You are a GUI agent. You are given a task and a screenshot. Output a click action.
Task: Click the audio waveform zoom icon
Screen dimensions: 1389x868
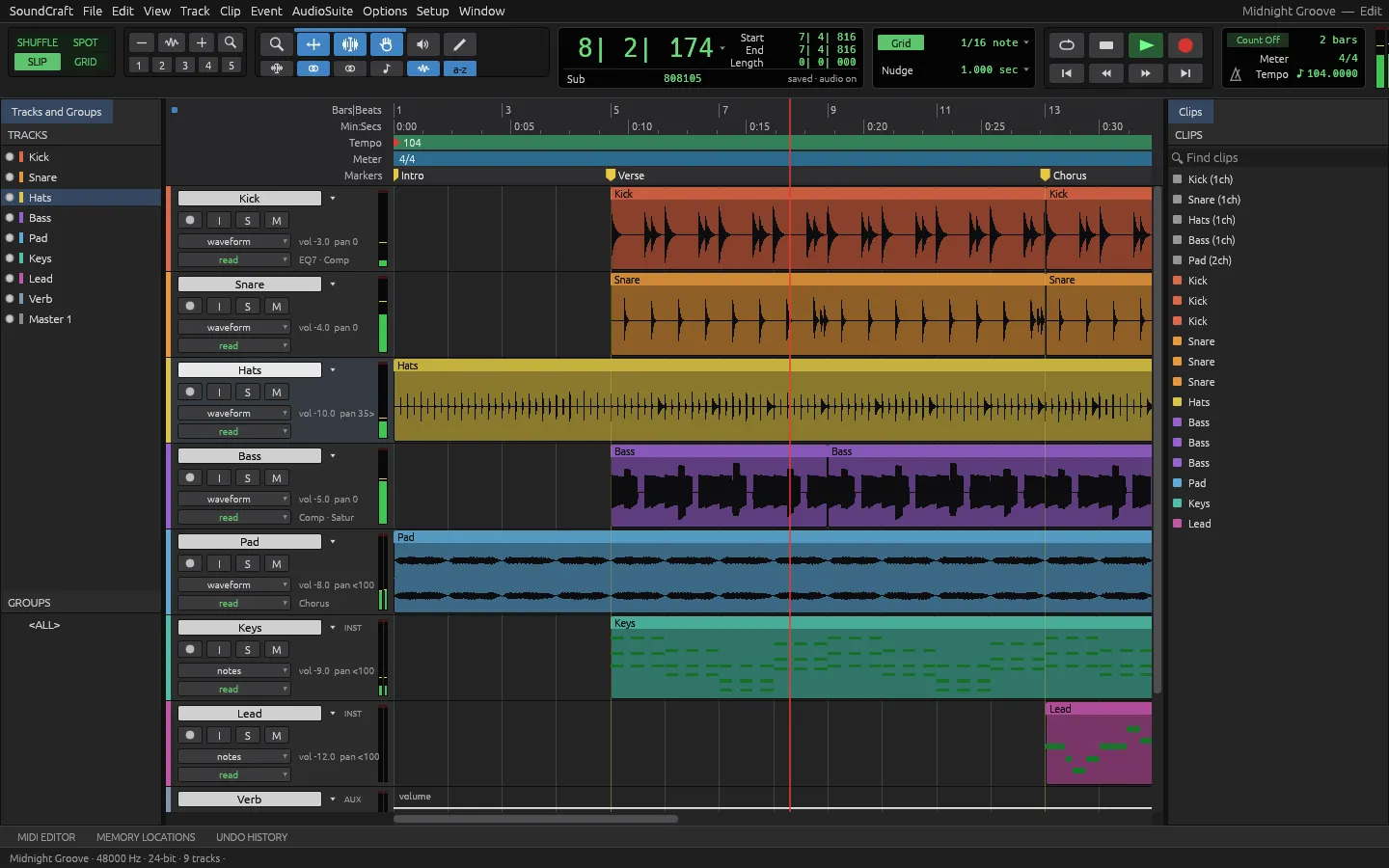click(x=172, y=42)
